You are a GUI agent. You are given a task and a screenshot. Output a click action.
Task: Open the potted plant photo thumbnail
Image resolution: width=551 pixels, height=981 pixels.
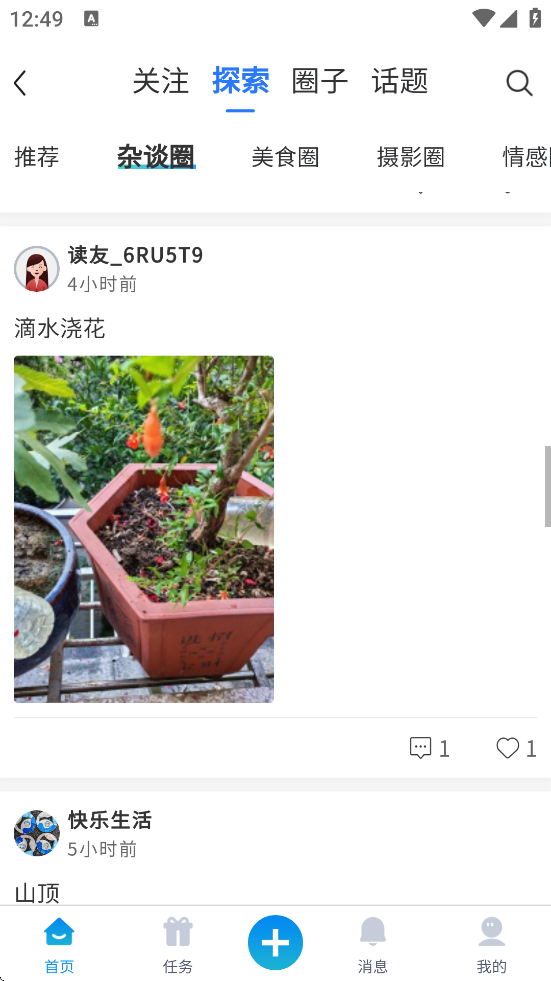[144, 529]
